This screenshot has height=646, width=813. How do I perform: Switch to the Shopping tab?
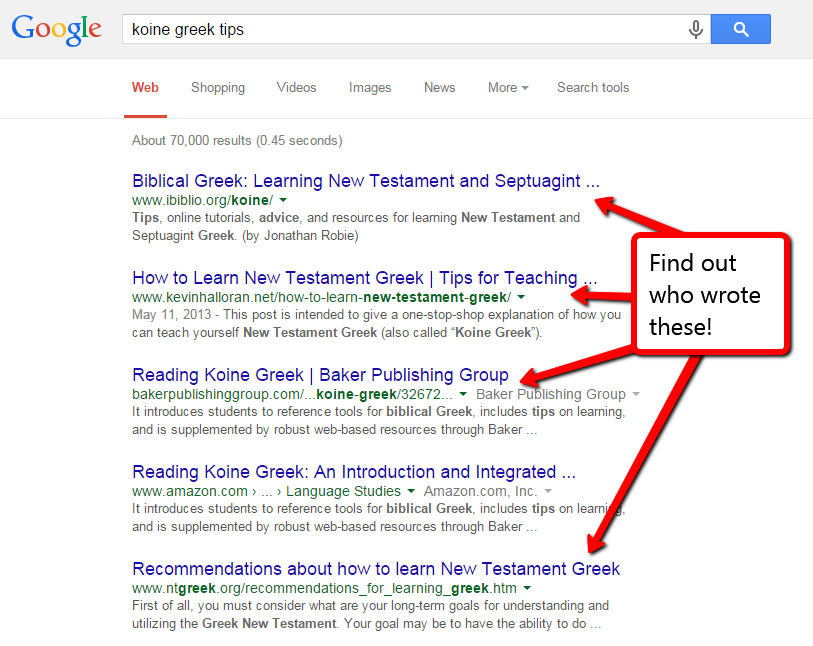click(x=218, y=88)
